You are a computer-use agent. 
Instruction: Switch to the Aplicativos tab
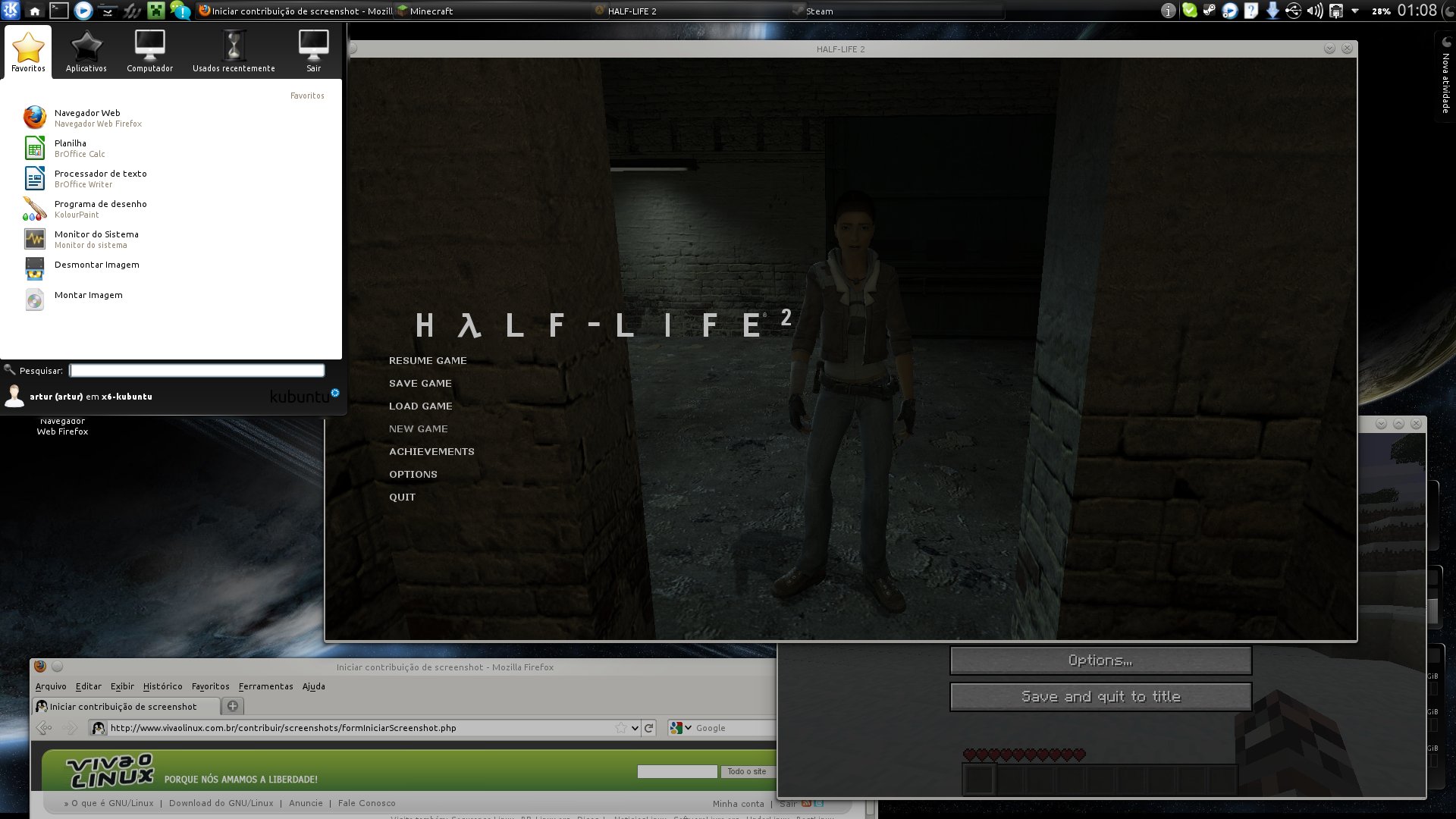[86, 52]
